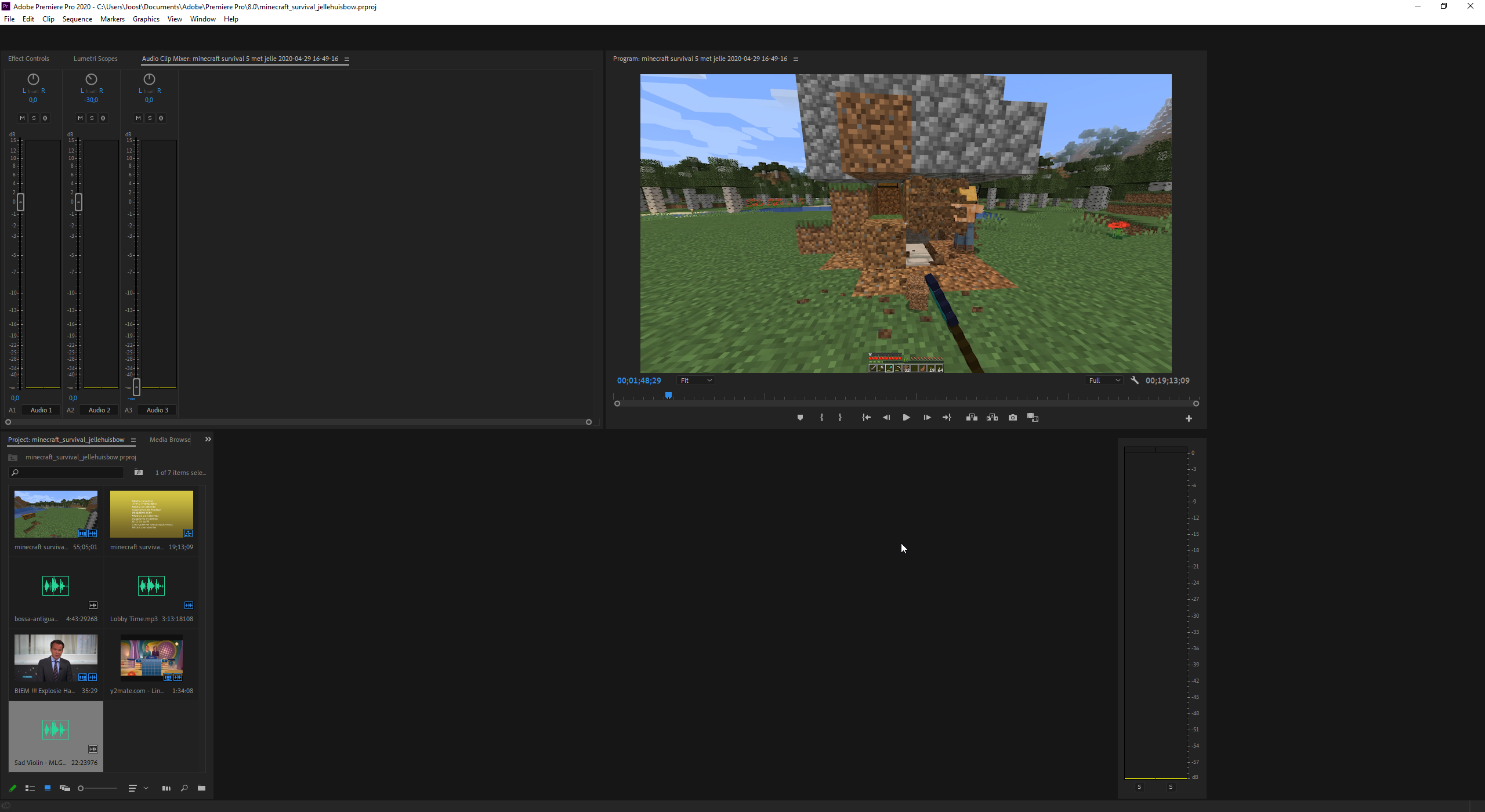The width and height of the screenshot is (1485, 812).
Task: Click the Export Frame camera icon
Action: pyautogui.click(x=1013, y=418)
